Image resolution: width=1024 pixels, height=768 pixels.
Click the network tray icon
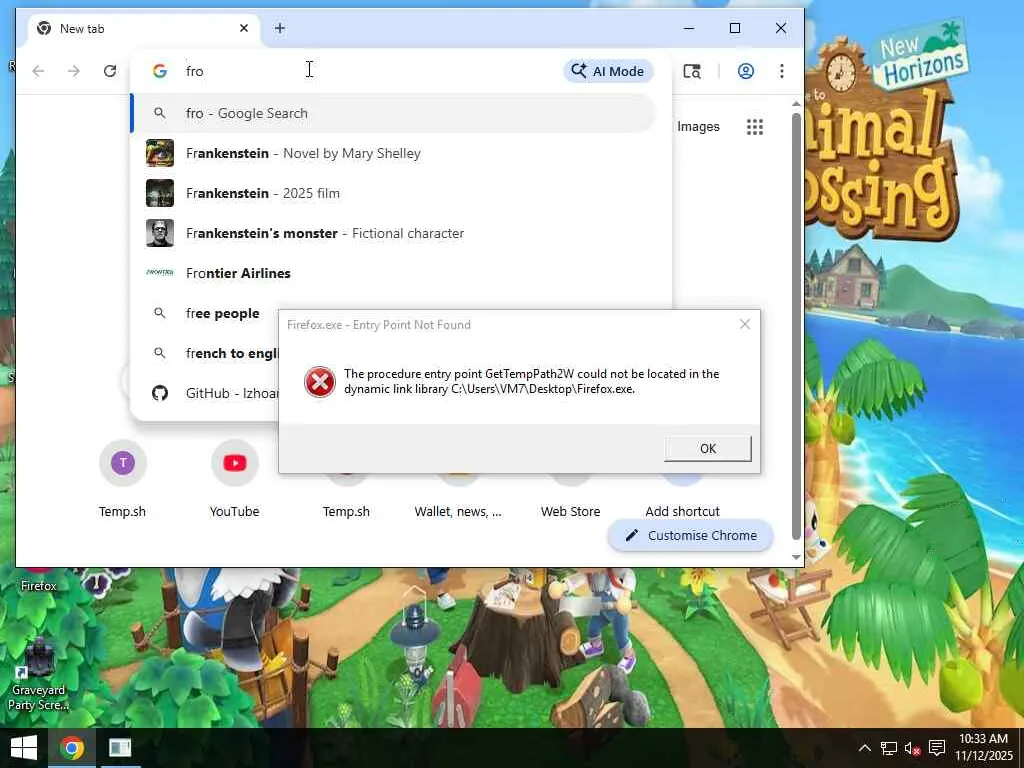point(889,748)
